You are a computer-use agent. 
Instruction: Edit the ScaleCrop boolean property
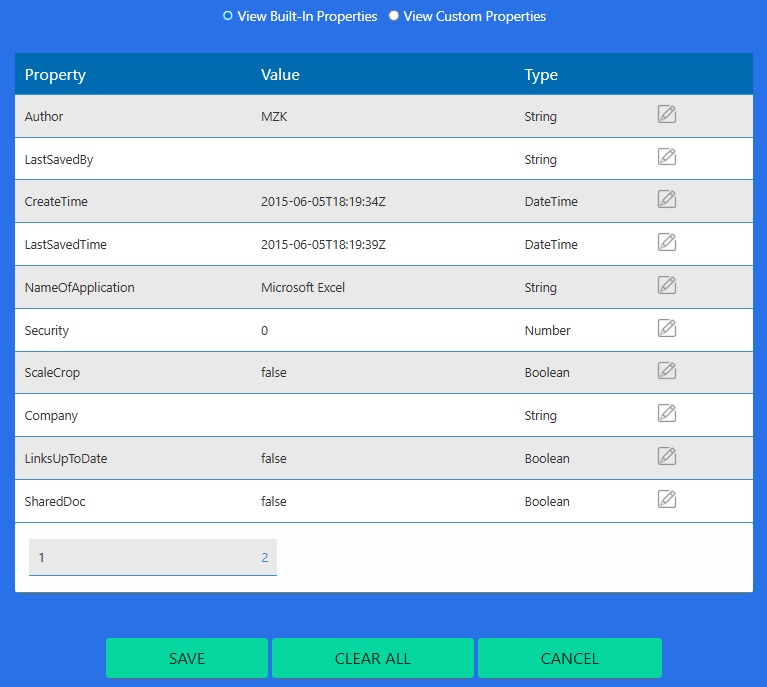pyautogui.click(x=667, y=370)
